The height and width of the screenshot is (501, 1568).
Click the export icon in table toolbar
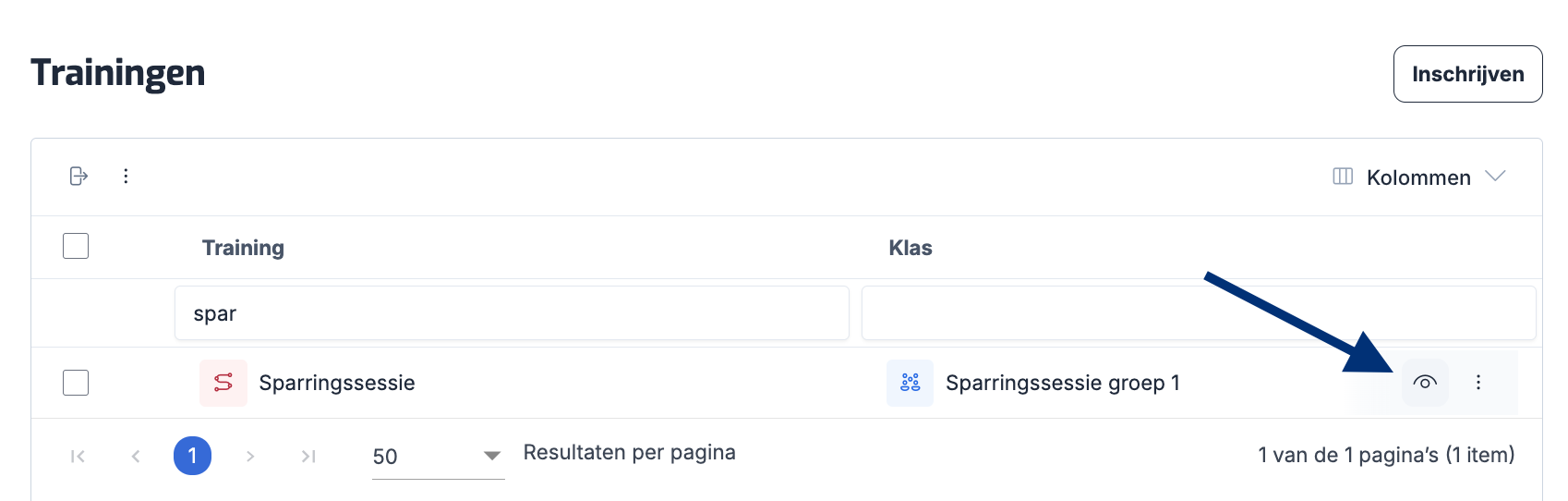(78, 176)
